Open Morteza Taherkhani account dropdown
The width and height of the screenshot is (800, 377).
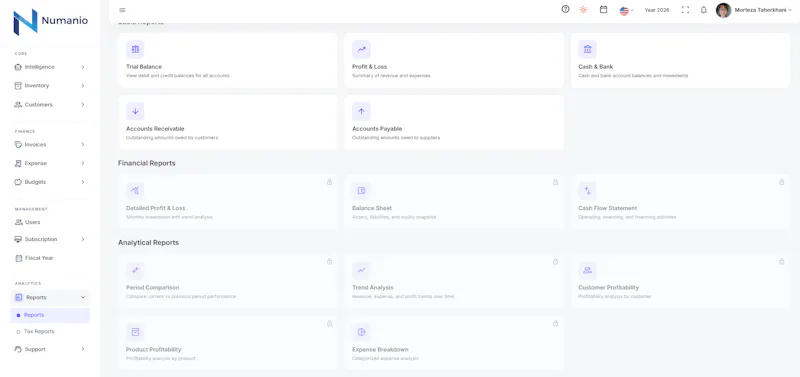[x=763, y=10]
